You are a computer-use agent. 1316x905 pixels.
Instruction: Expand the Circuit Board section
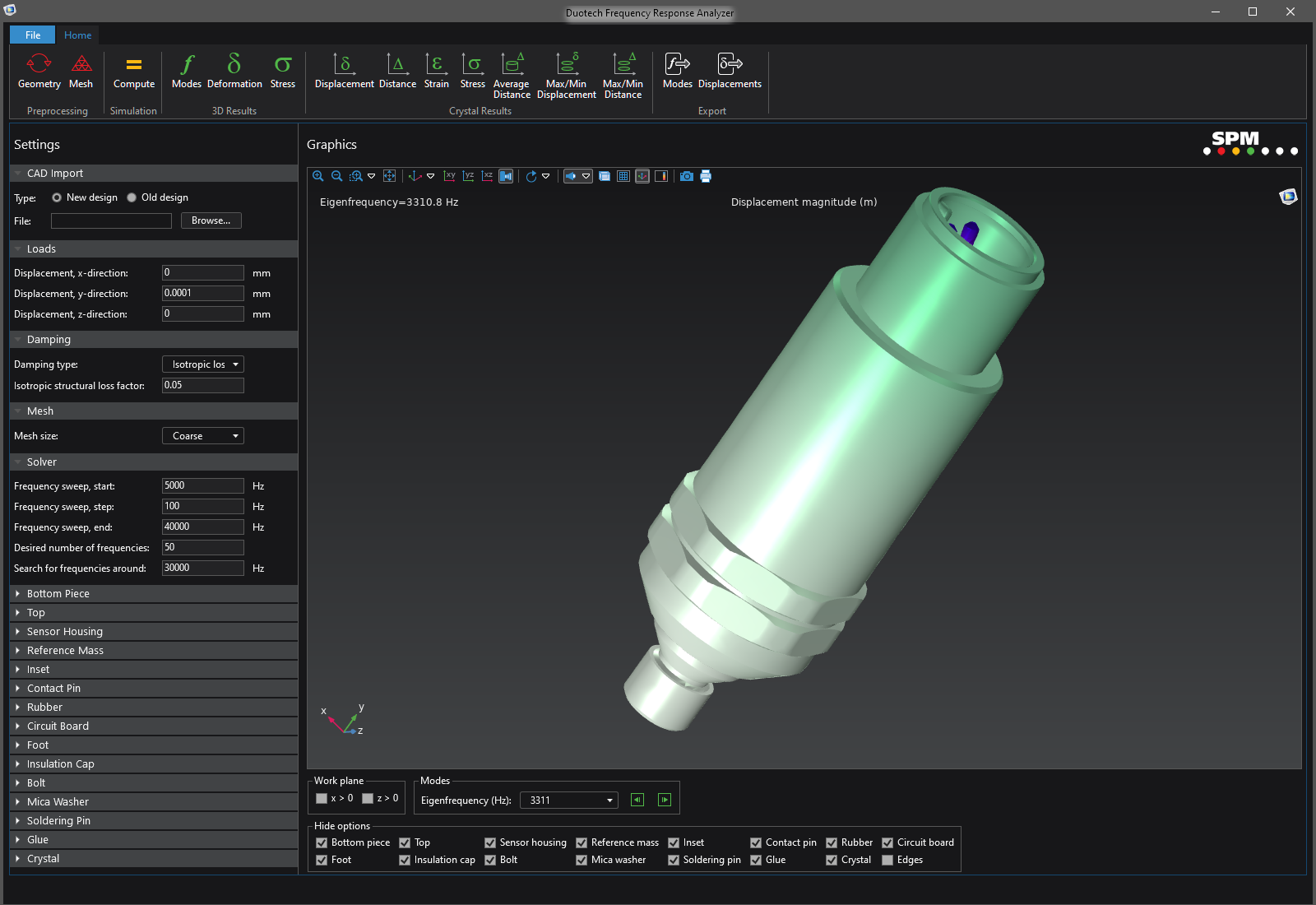154,726
